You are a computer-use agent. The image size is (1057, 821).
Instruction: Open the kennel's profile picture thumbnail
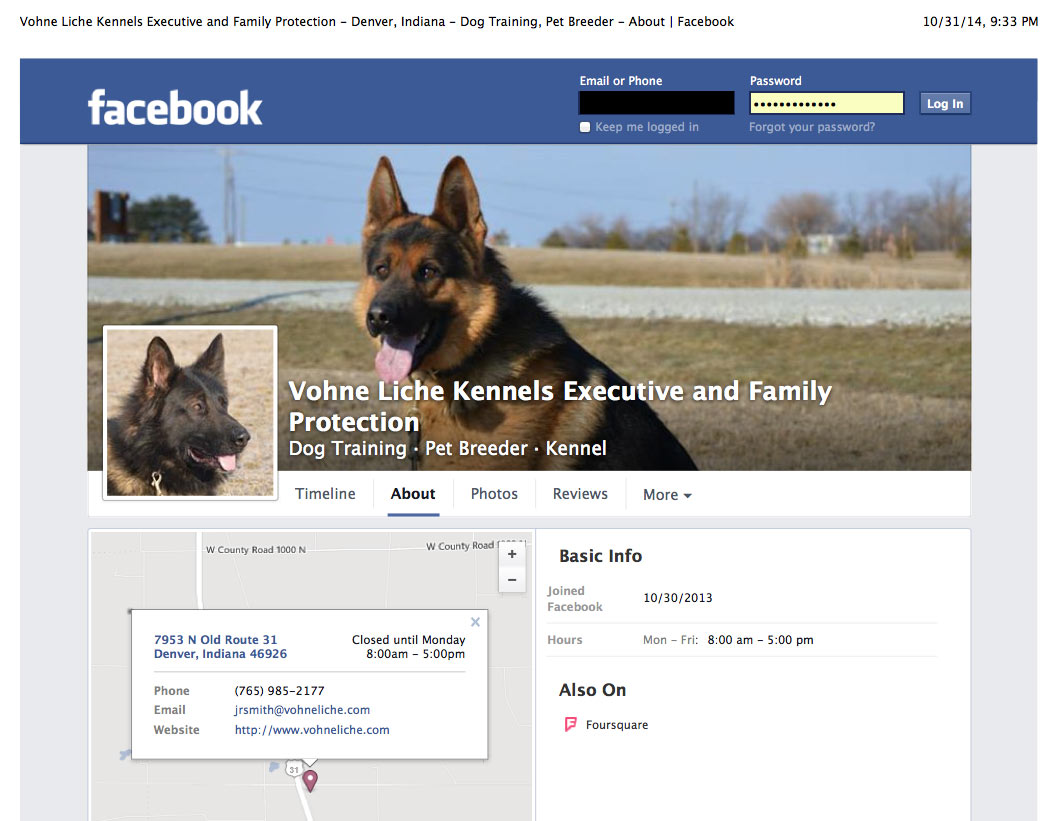(x=190, y=413)
